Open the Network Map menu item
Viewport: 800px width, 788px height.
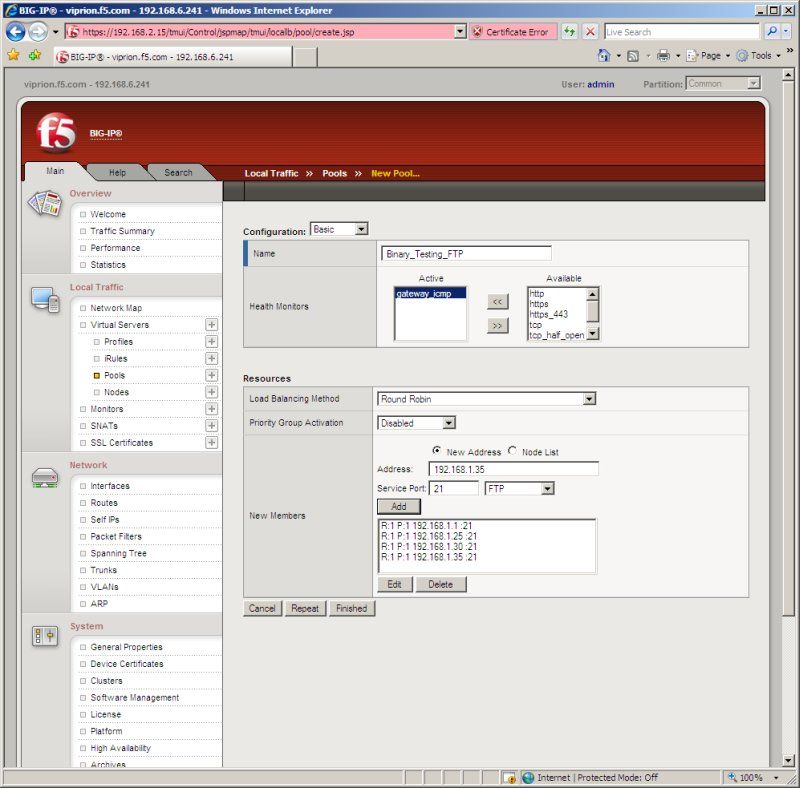[116, 308]
